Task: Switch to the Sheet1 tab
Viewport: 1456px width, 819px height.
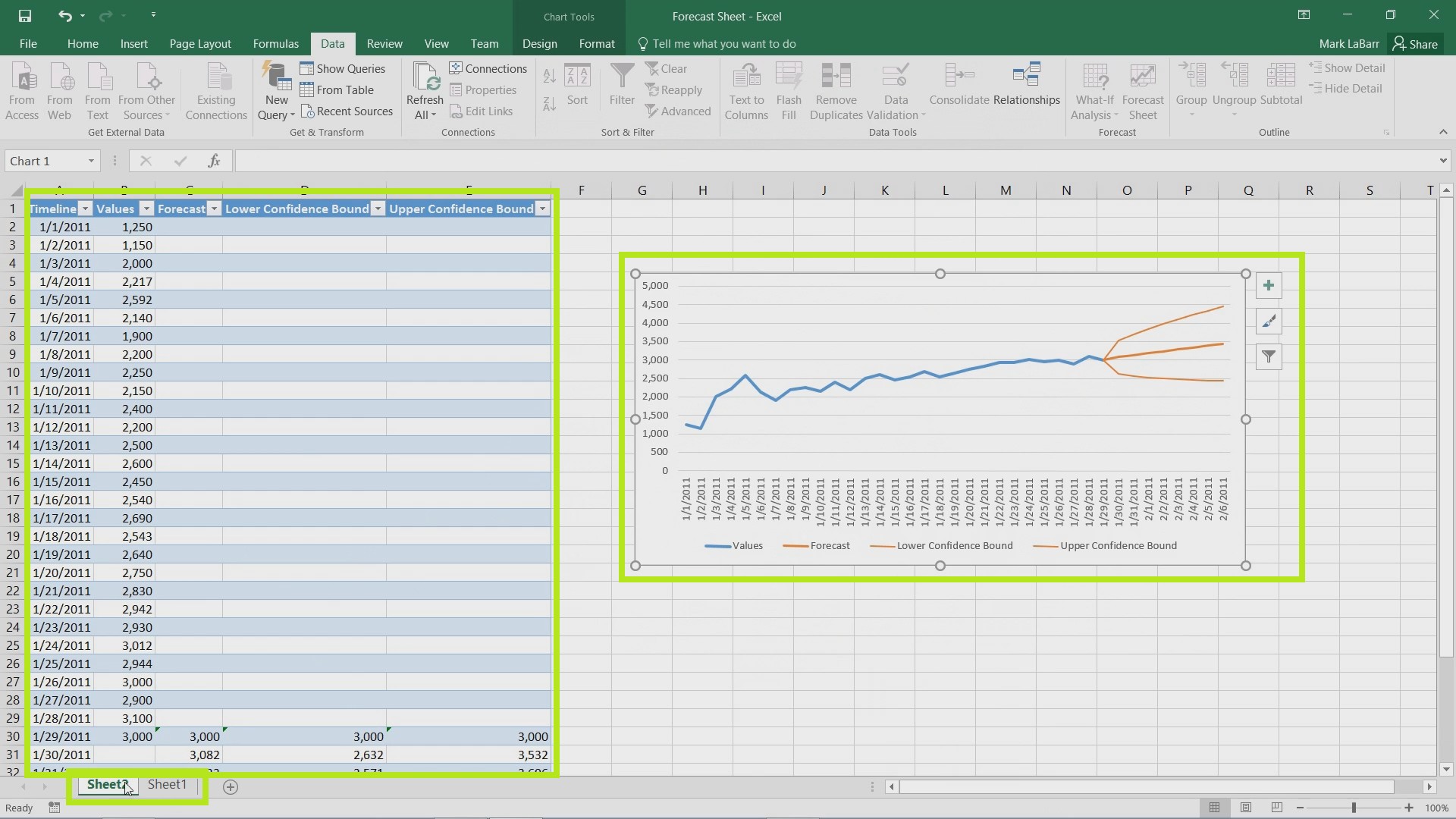Action: 167,785
